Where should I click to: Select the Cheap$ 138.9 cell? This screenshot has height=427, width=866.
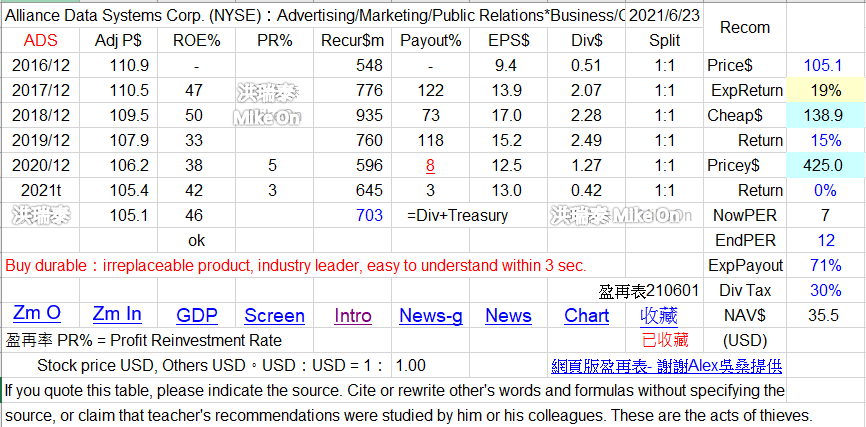click(825, 115)
